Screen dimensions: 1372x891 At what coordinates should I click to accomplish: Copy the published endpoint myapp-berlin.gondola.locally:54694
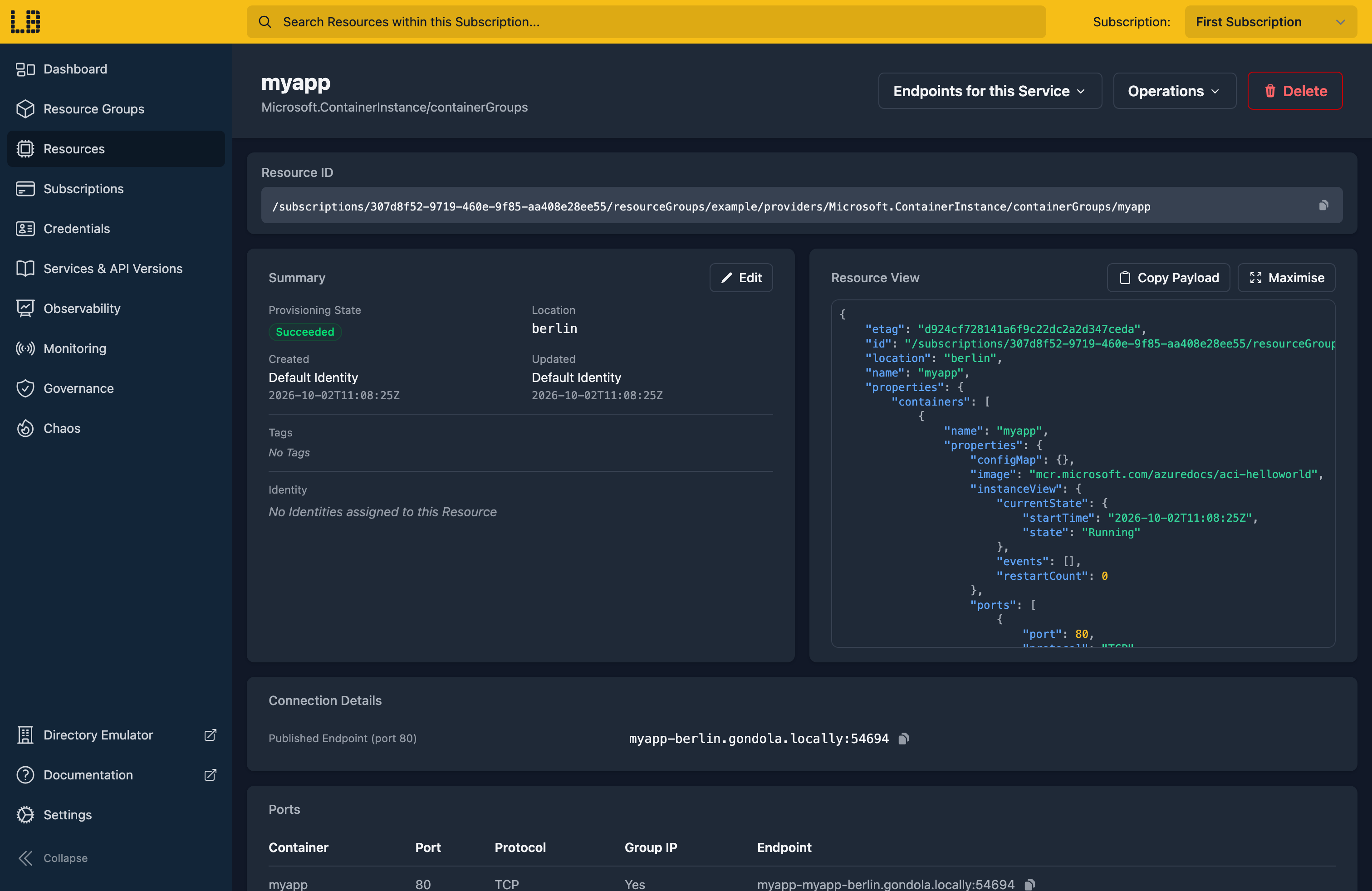903,738
